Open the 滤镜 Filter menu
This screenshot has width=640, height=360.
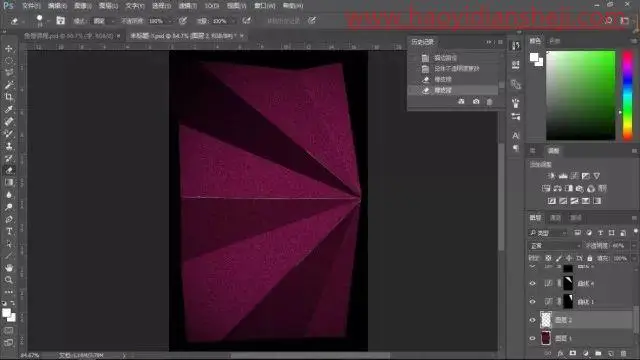pyautogui.click(x=188, y=6)
